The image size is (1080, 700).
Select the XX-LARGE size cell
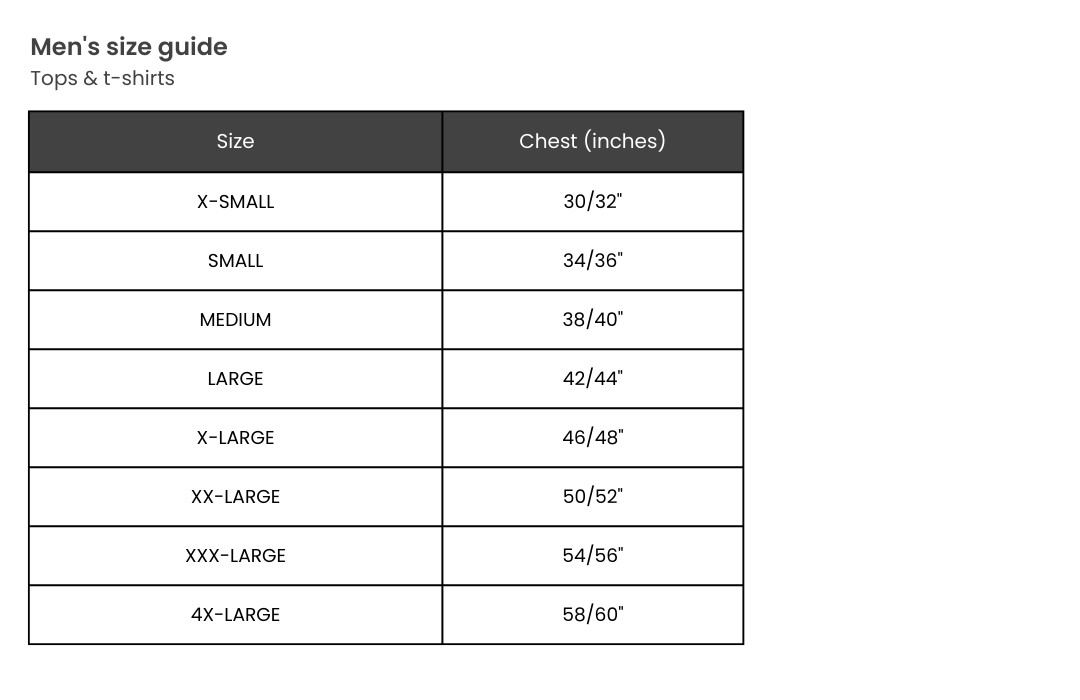235,497
